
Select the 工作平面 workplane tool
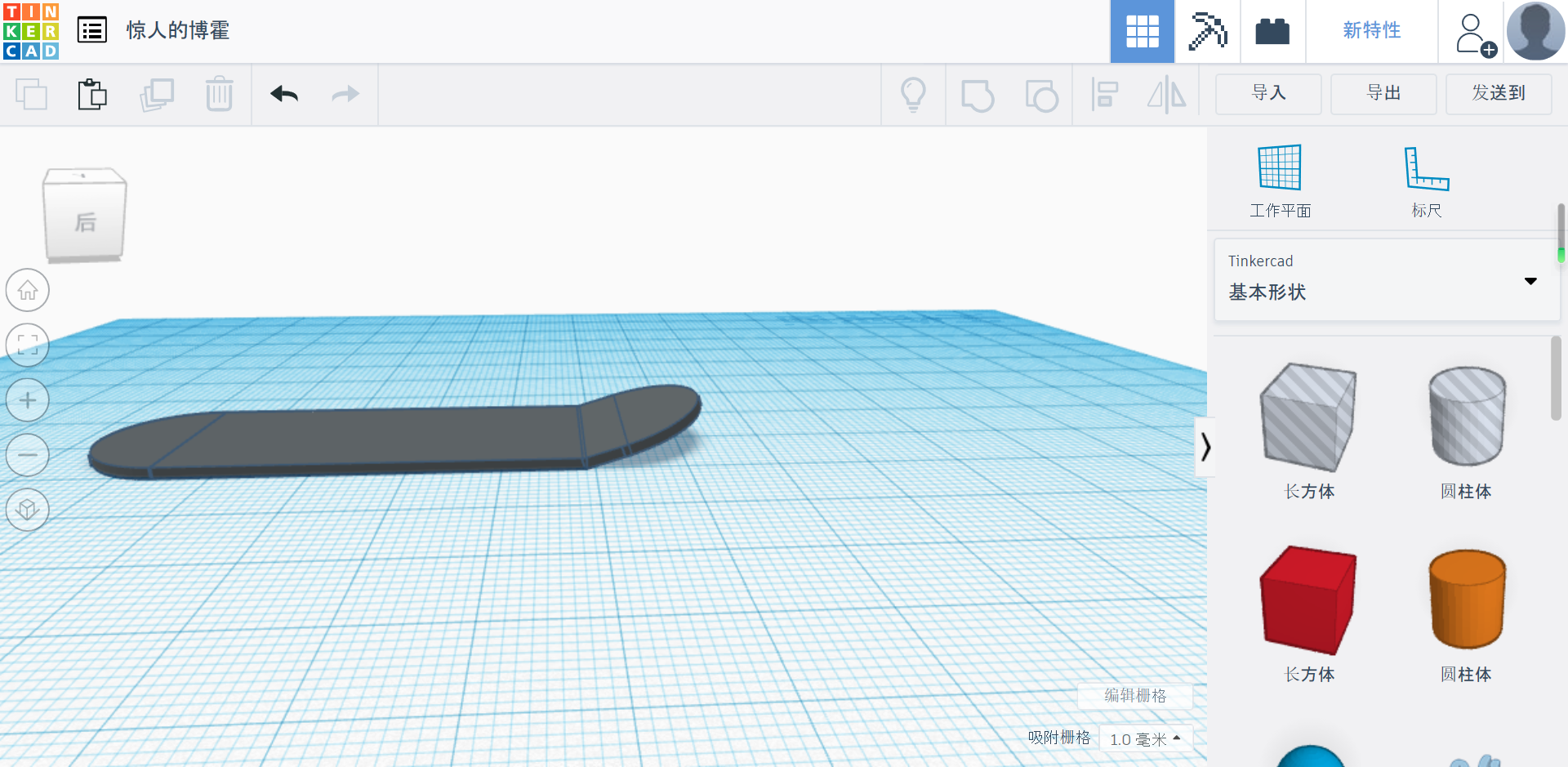[x=1280, y=181]
